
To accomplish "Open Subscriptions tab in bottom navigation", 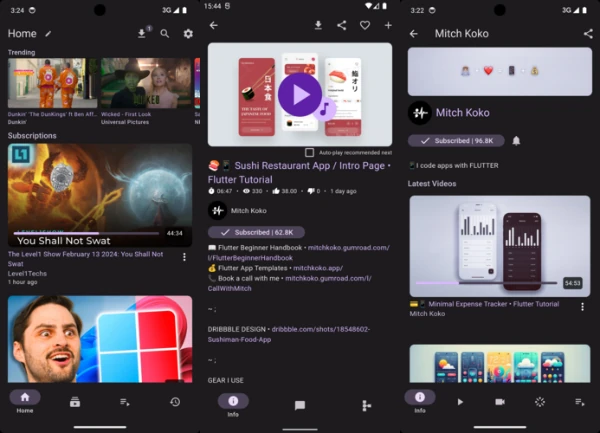I will [x=75, y=402].
